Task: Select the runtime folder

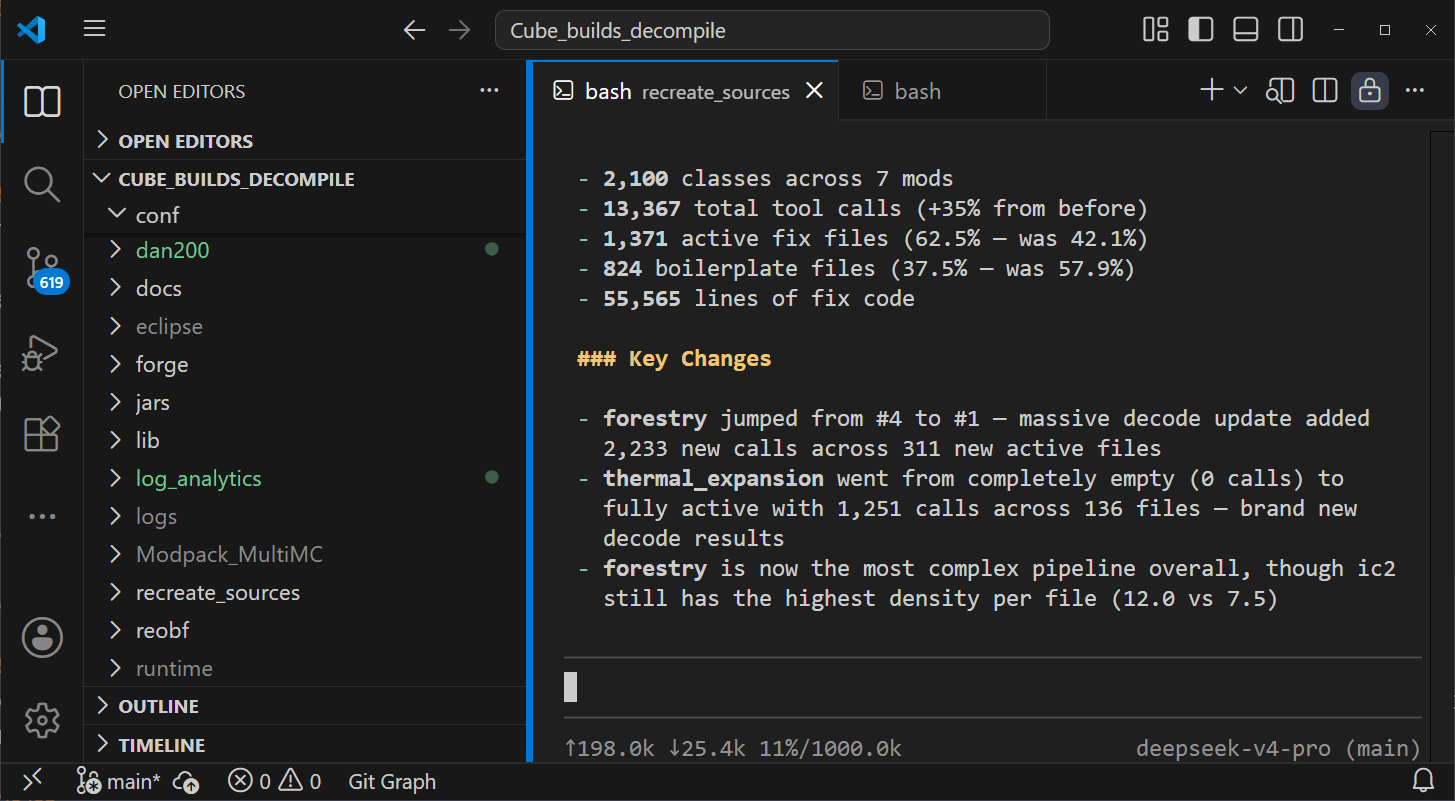Action: pos(305,668)
